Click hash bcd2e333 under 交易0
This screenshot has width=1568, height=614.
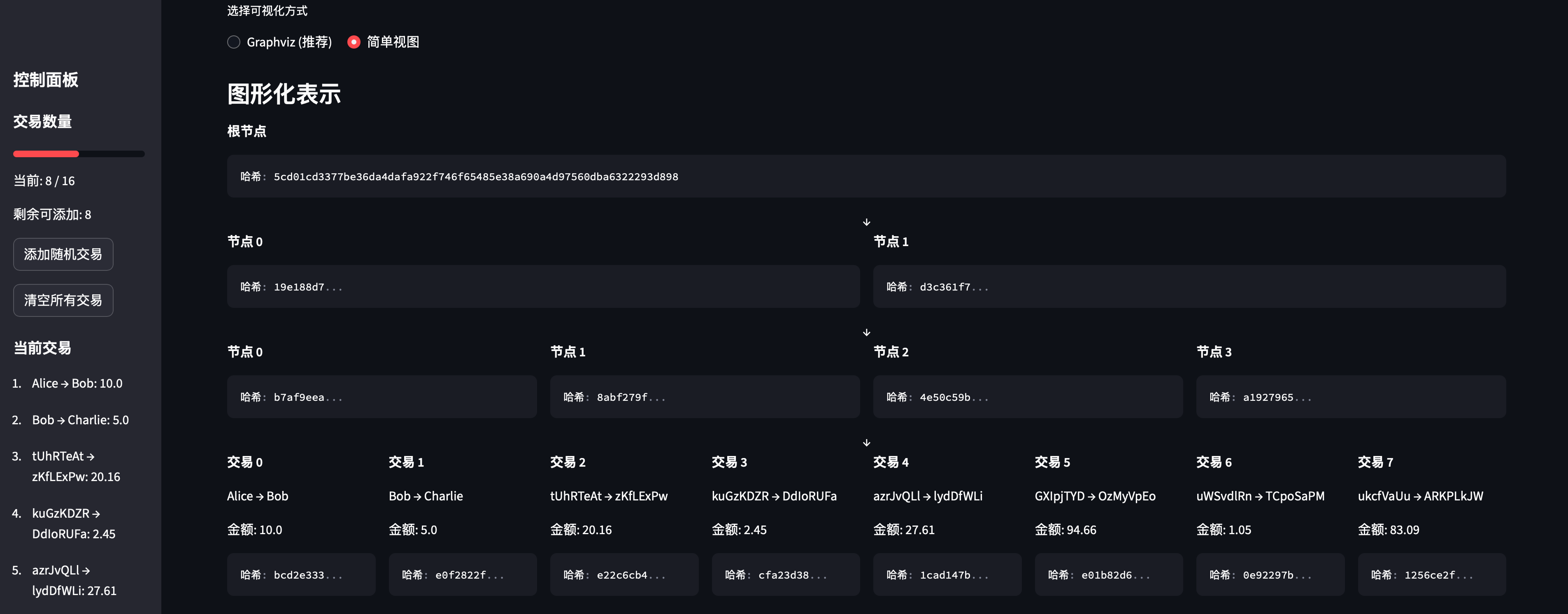click(301, 574)
